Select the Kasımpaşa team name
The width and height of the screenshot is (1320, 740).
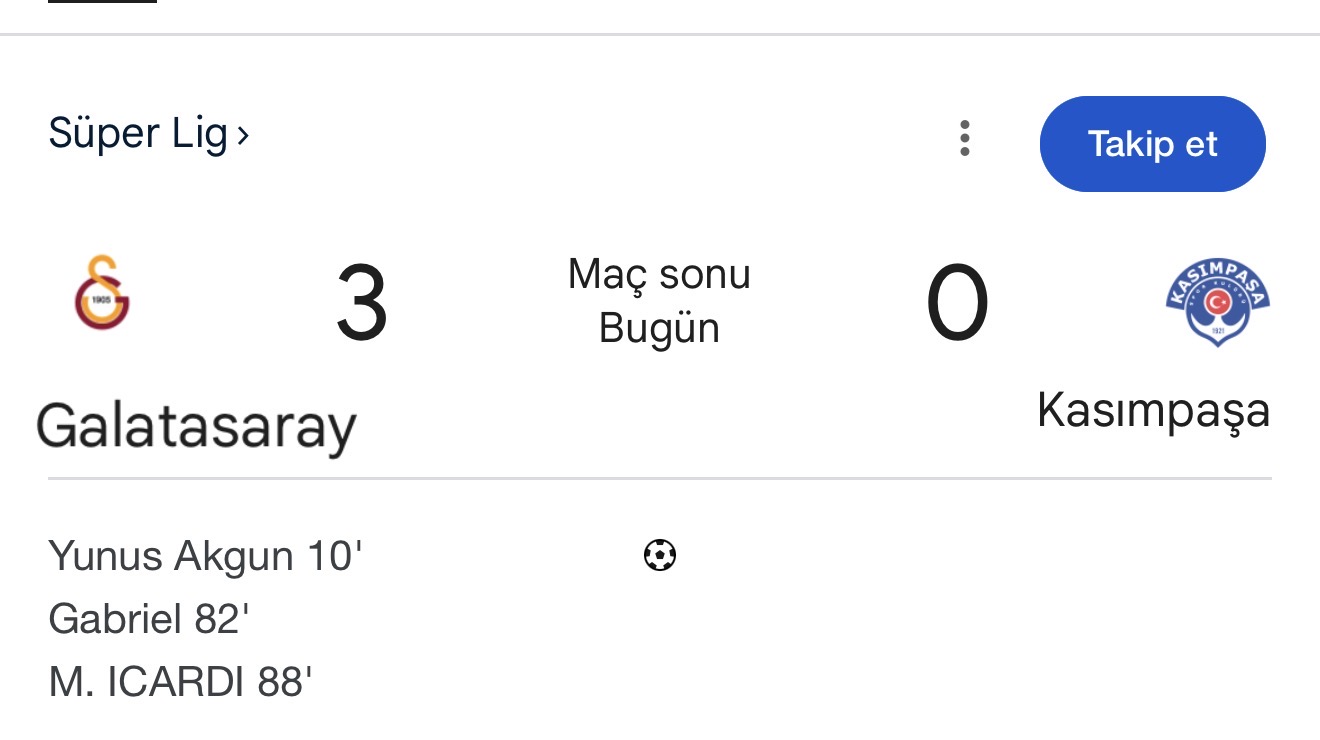1153,410
